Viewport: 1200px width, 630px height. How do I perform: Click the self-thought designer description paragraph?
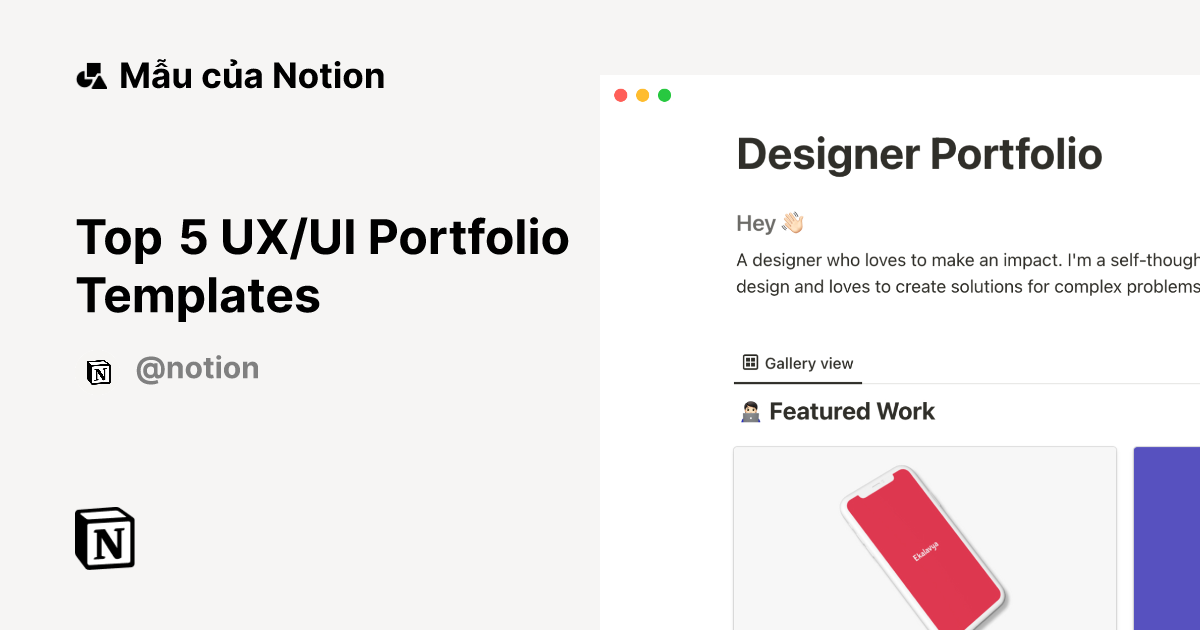tap(965, 273)
